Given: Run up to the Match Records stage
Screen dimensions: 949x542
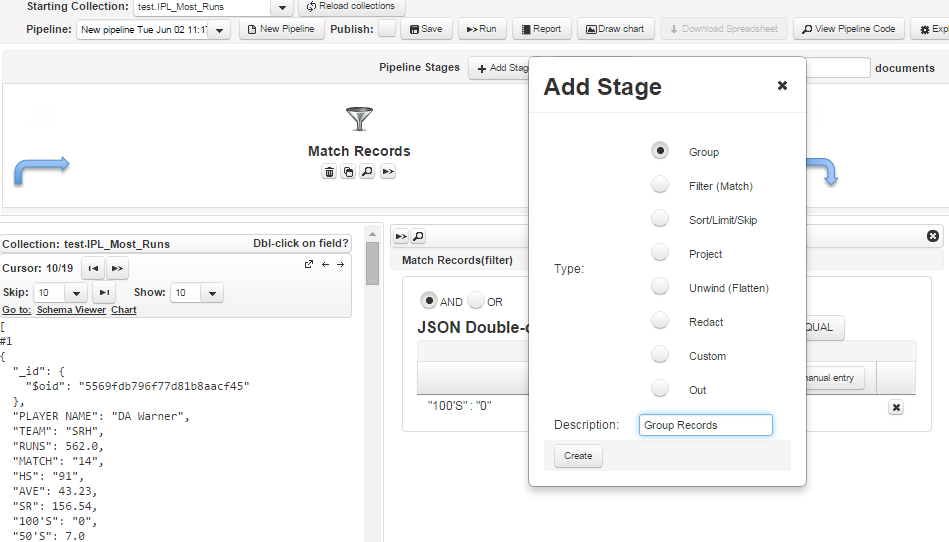Looking at the screenshot, I should (x=388, y=172).
